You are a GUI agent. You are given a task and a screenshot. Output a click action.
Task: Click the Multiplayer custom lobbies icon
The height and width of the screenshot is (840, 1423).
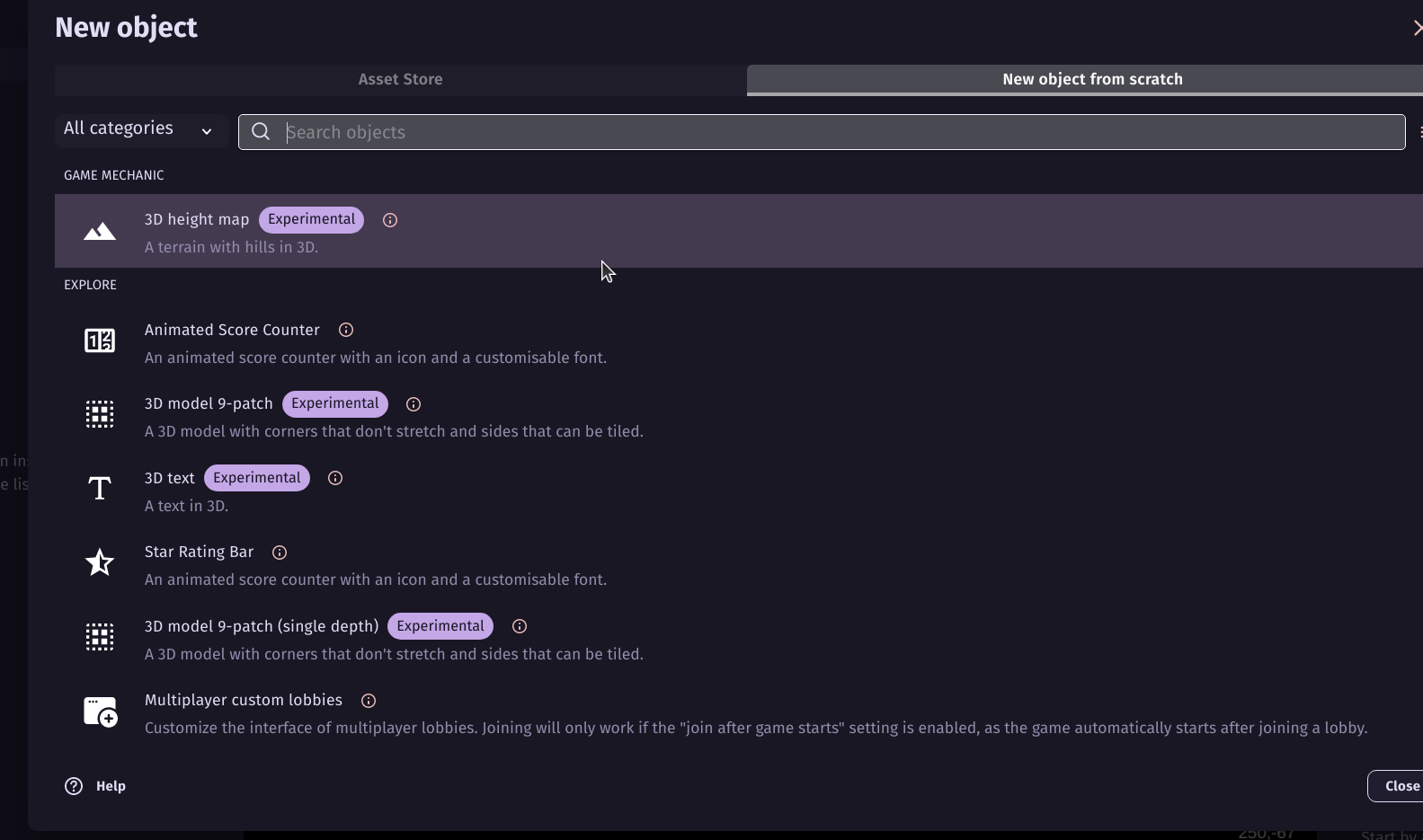(x=100, y=712)
